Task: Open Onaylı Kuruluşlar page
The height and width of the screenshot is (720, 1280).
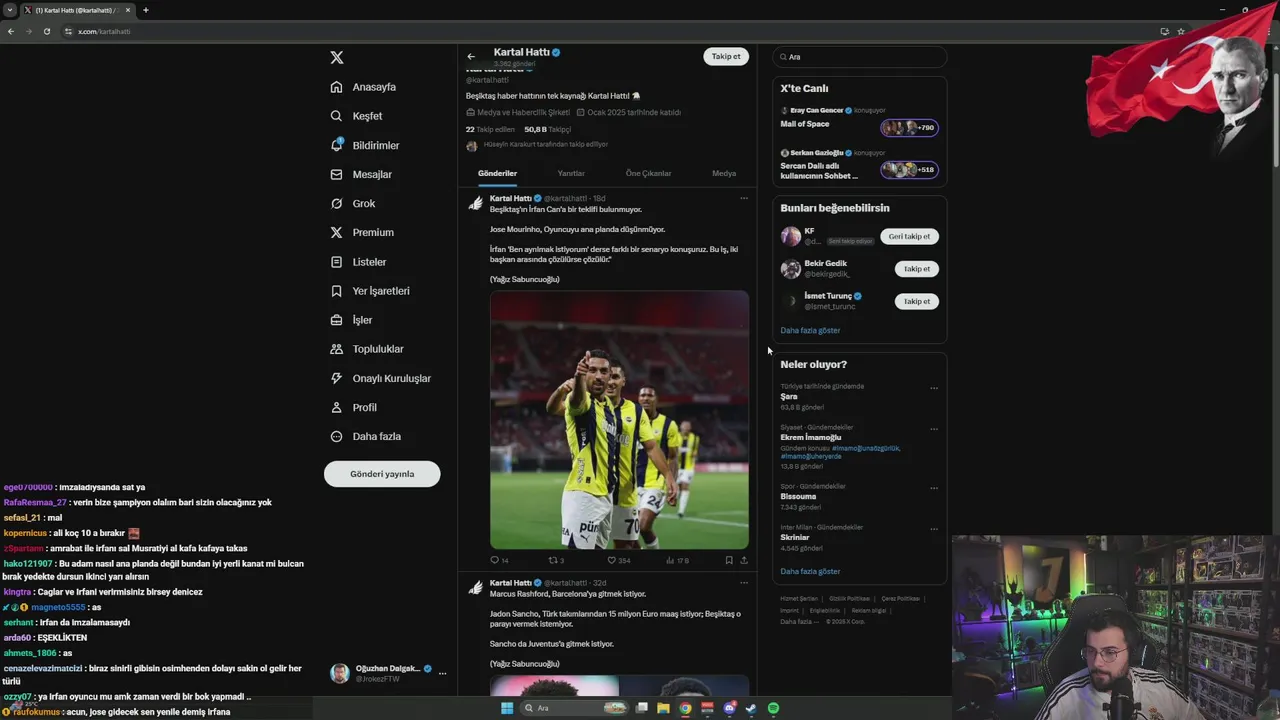Action: tap(381, 378)
